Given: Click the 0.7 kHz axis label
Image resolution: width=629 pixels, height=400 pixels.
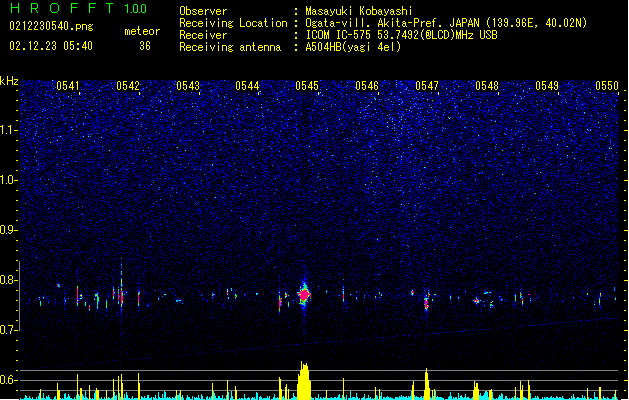Looking at the screenshot, I should (9, 330).
